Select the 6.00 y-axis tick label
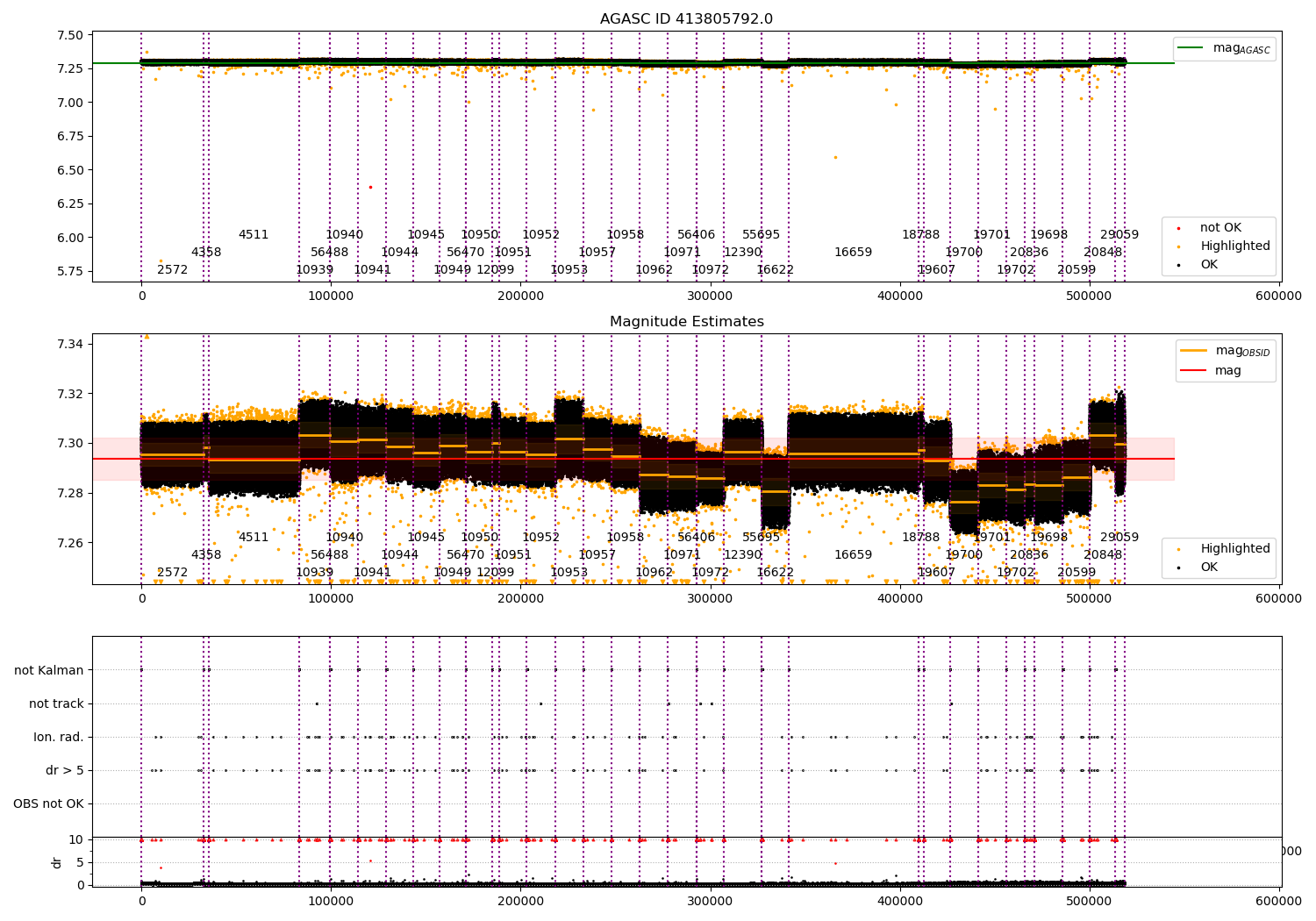1316x921 pixels. pyautogui.click(x=69, y=238)
